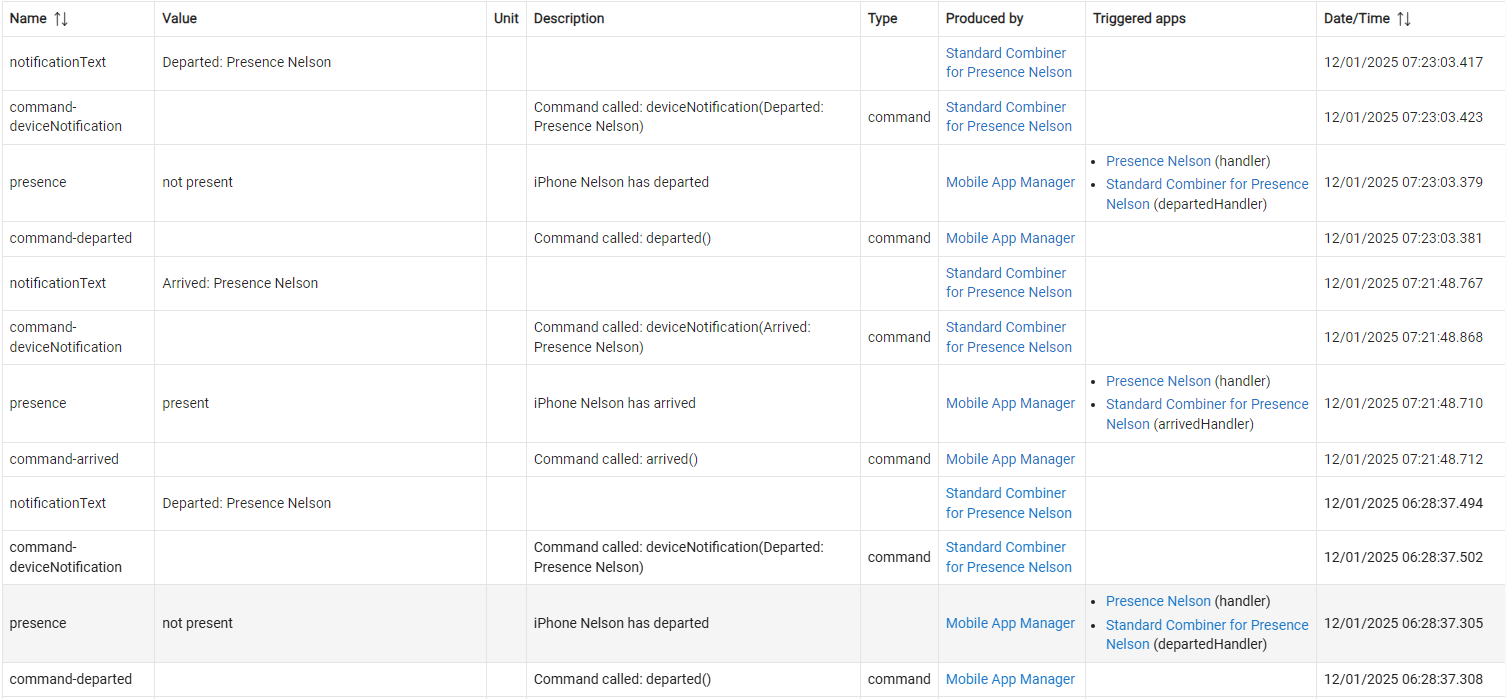
Task: Click the sort arrows beside the Date/Time header
Action: (1404, 19)
